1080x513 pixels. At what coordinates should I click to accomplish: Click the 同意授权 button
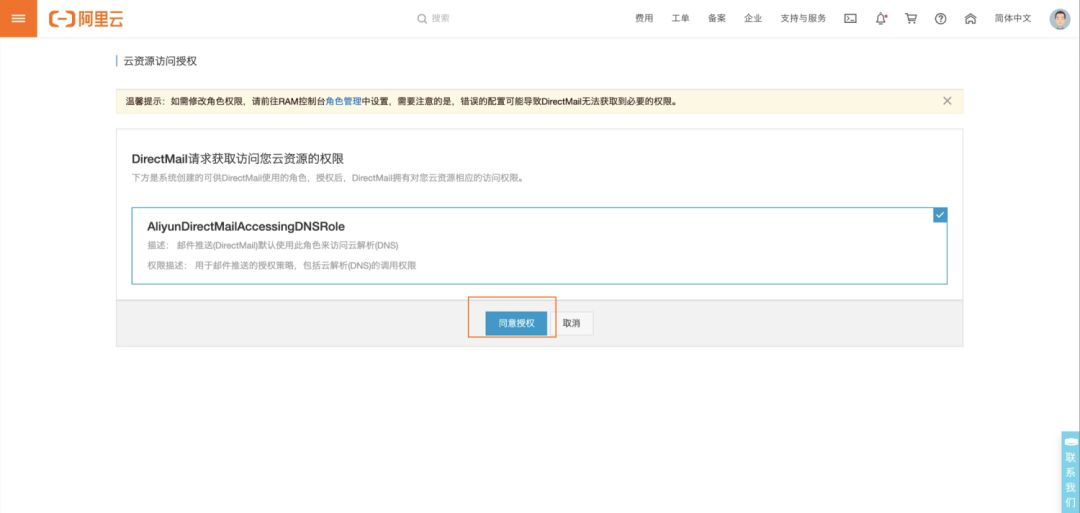[x=516, y=323]
